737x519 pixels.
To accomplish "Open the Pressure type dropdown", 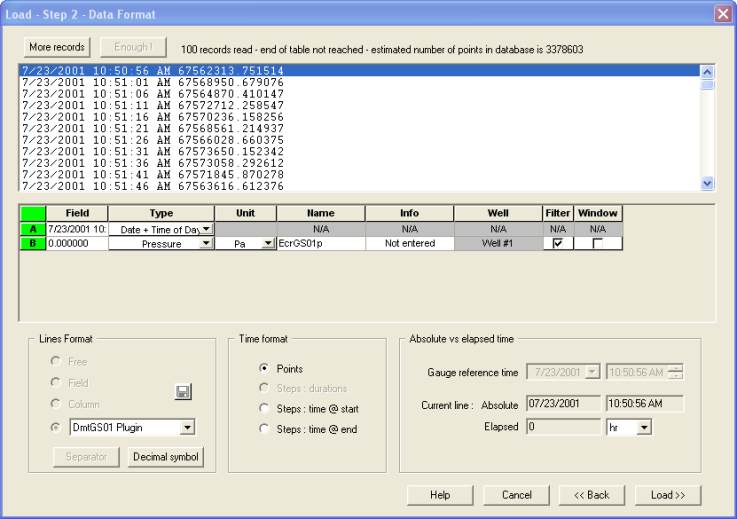I will tap(206, 243).
